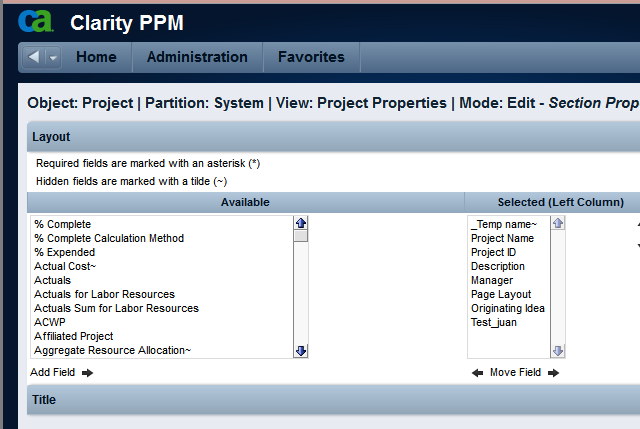
Task: Select 'Actuals for Labor Resources' field
Action: [104, 294]
